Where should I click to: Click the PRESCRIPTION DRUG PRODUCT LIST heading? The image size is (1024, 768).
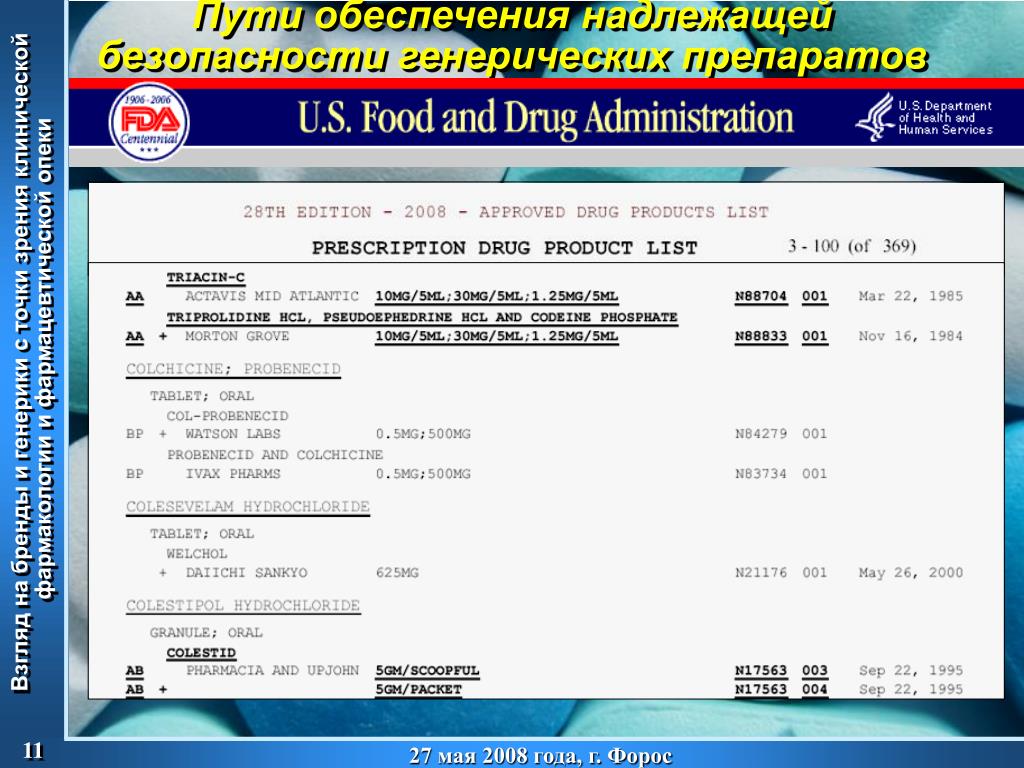504,248
